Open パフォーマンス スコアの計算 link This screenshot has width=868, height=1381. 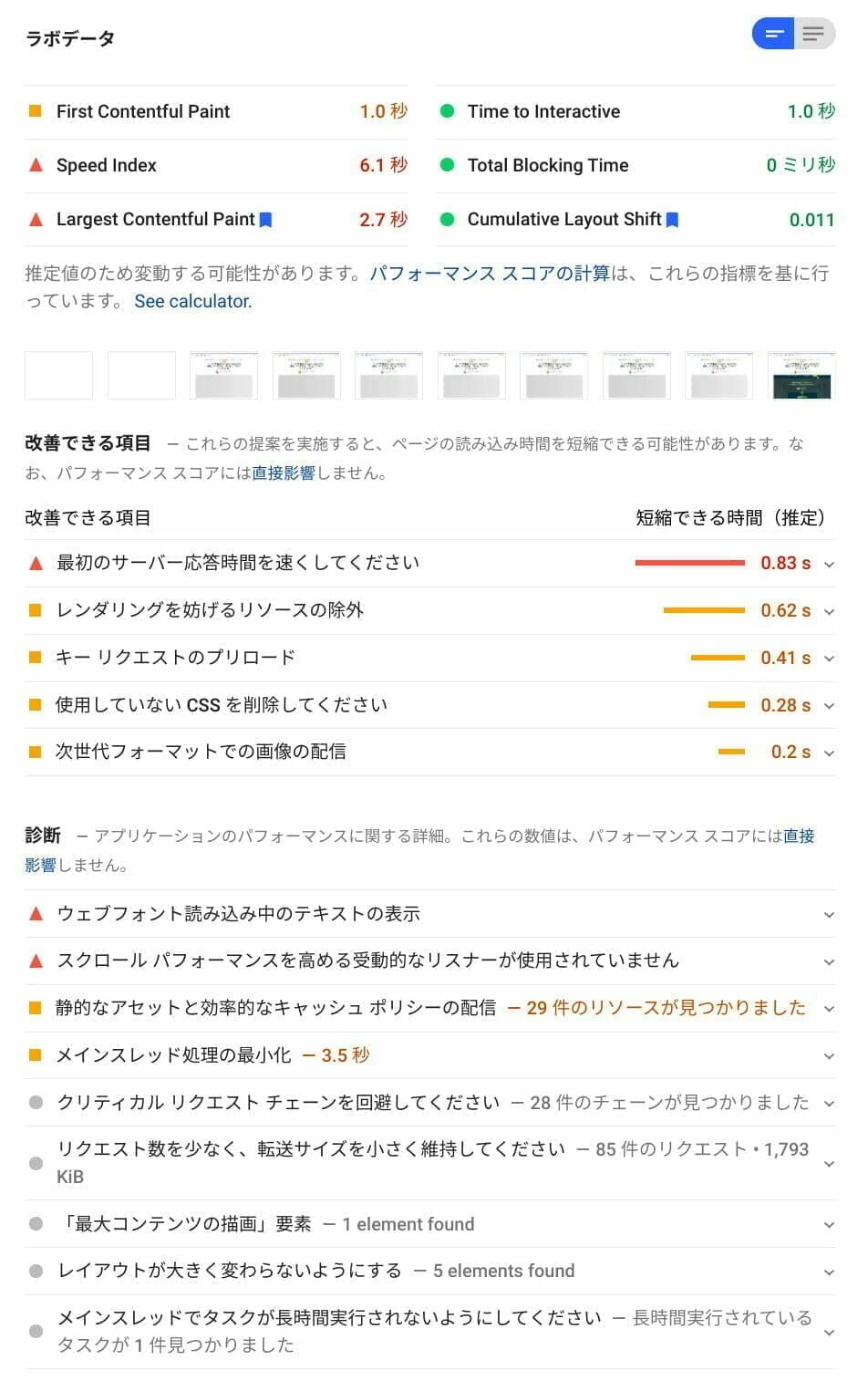coord(490,273)
